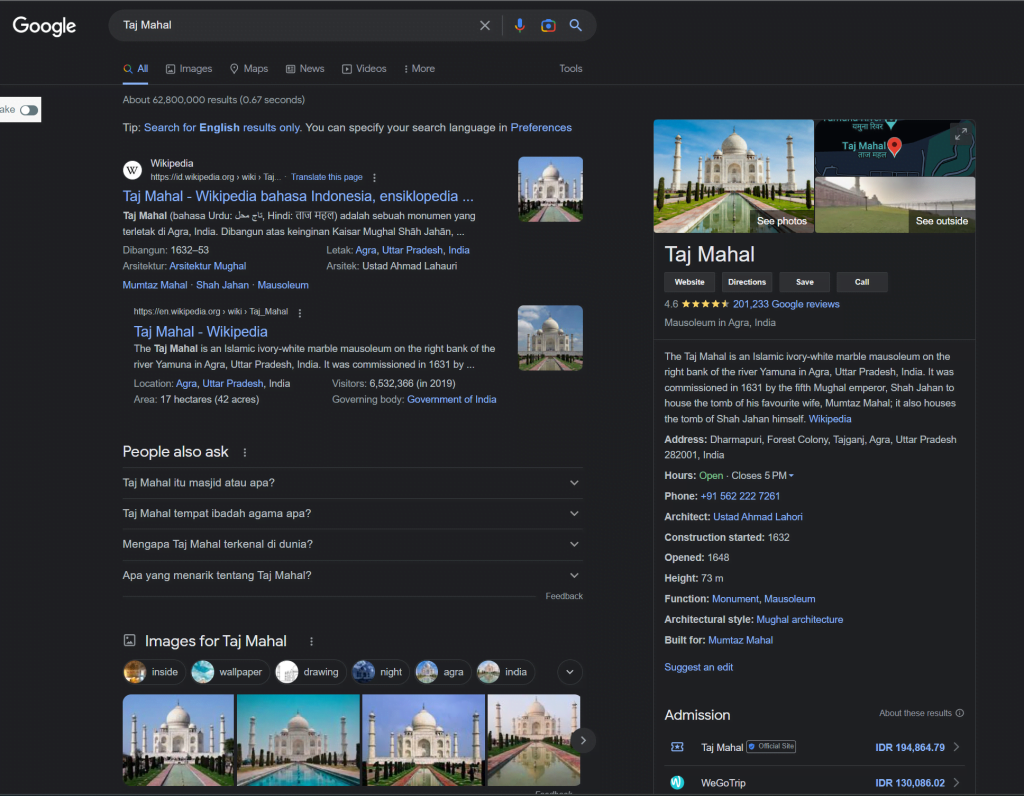Expand knowledge panel photos via arrows icon
Image resolution: width=1024 pixels, height=796 pixels.
coord(961,132)
